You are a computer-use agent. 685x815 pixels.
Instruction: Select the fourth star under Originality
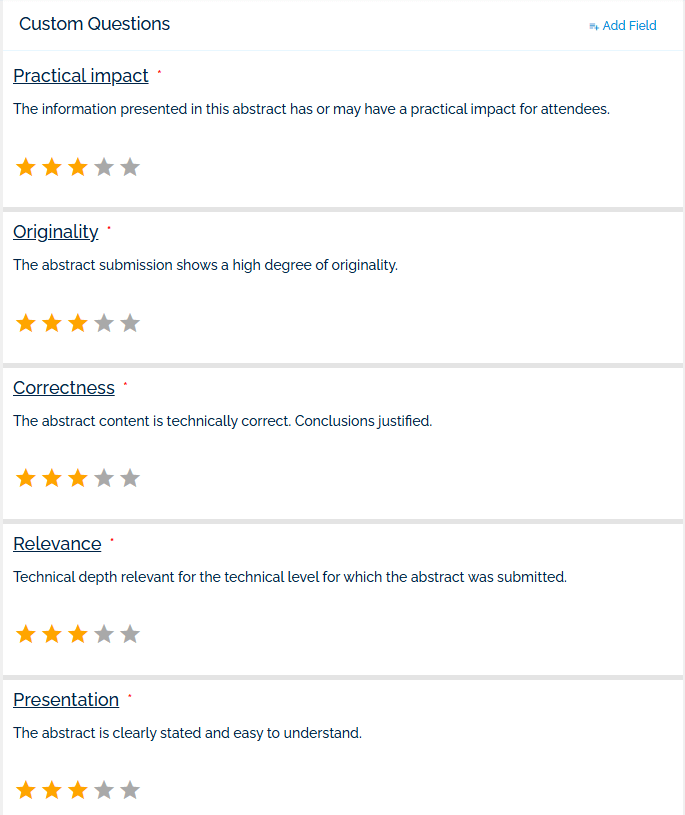(104, 322)
